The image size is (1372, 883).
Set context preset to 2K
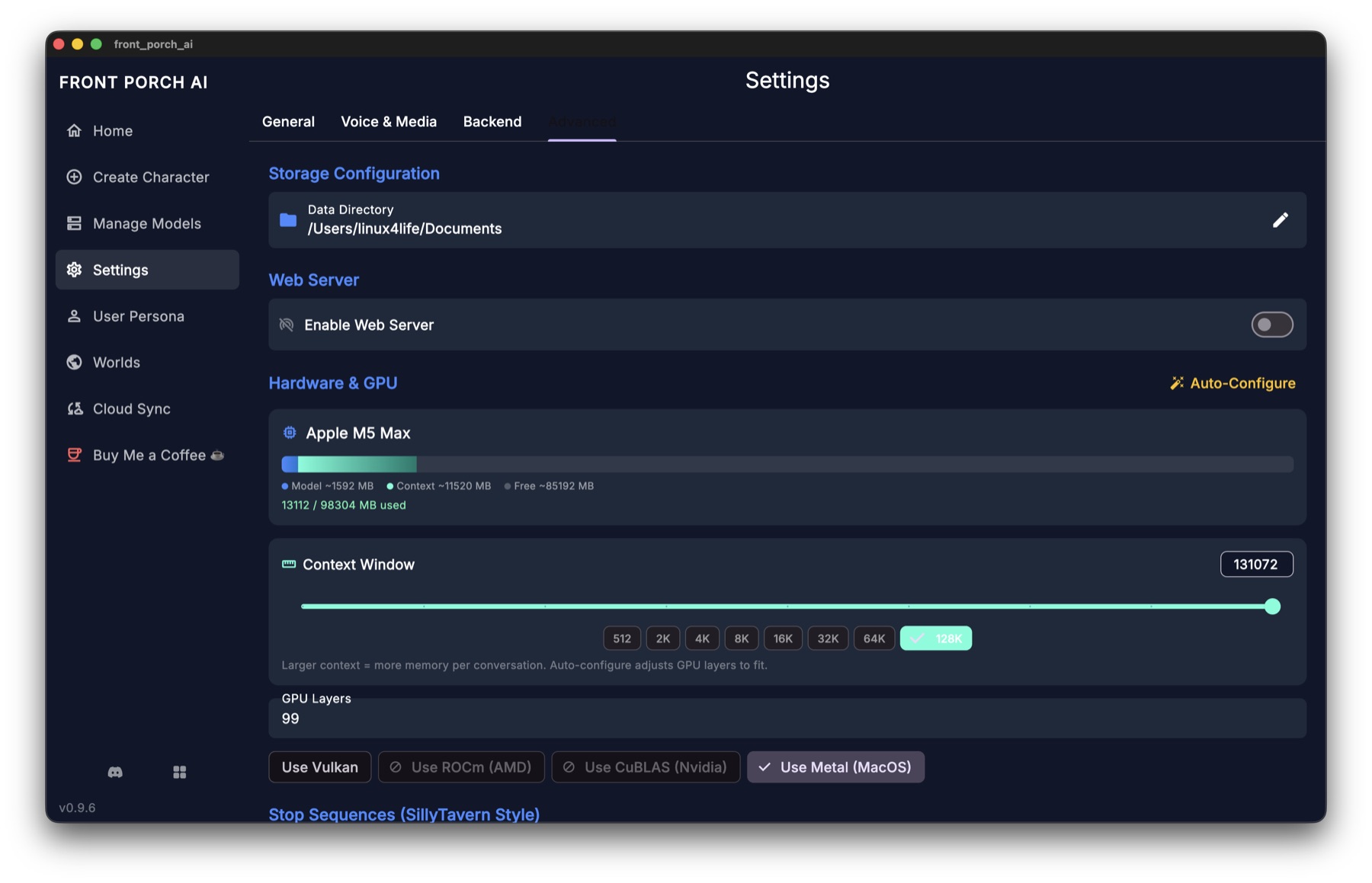coord(663,638)
